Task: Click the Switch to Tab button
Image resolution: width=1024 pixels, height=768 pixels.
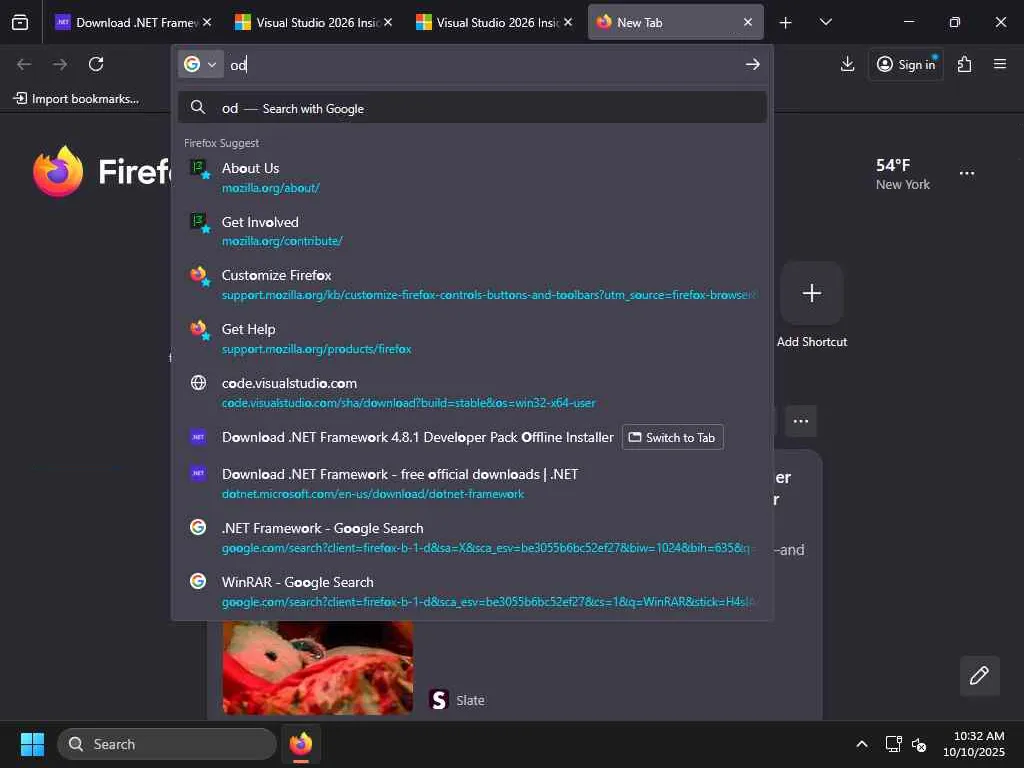Action: point(672,438)
